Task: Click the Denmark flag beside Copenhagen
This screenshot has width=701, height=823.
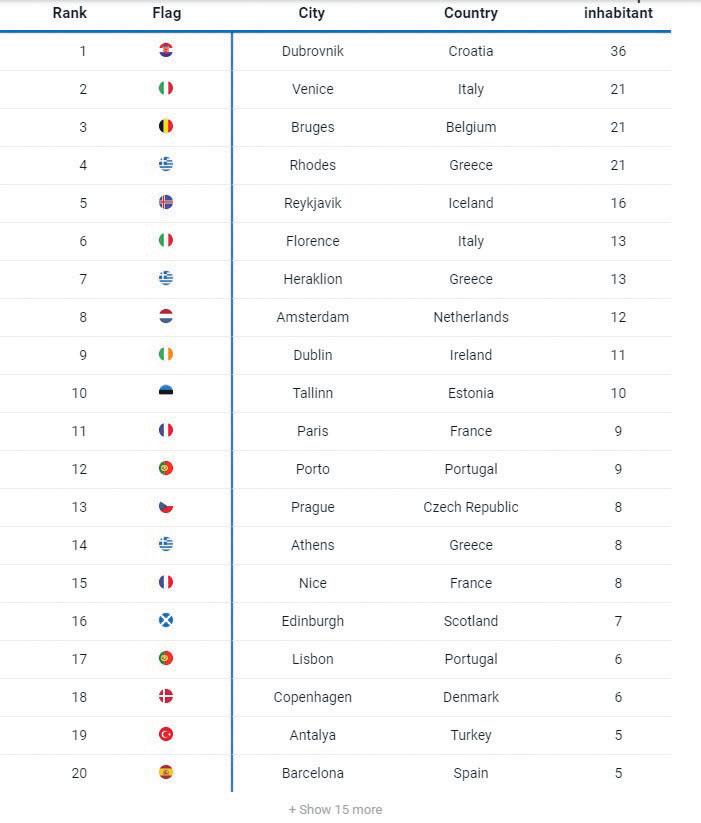Action: (166, 697)
